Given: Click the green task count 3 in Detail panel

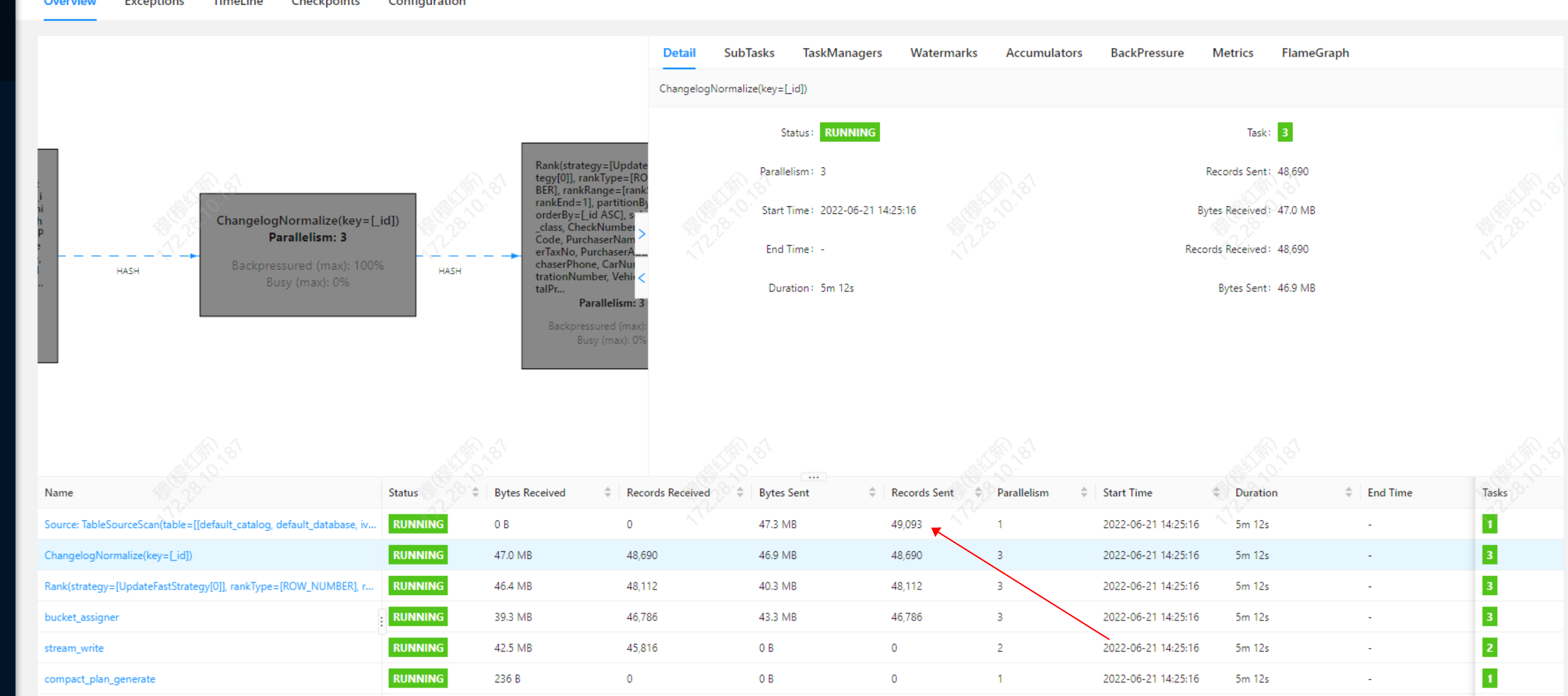Looking at the screenshot, I should pos(1285,133).
